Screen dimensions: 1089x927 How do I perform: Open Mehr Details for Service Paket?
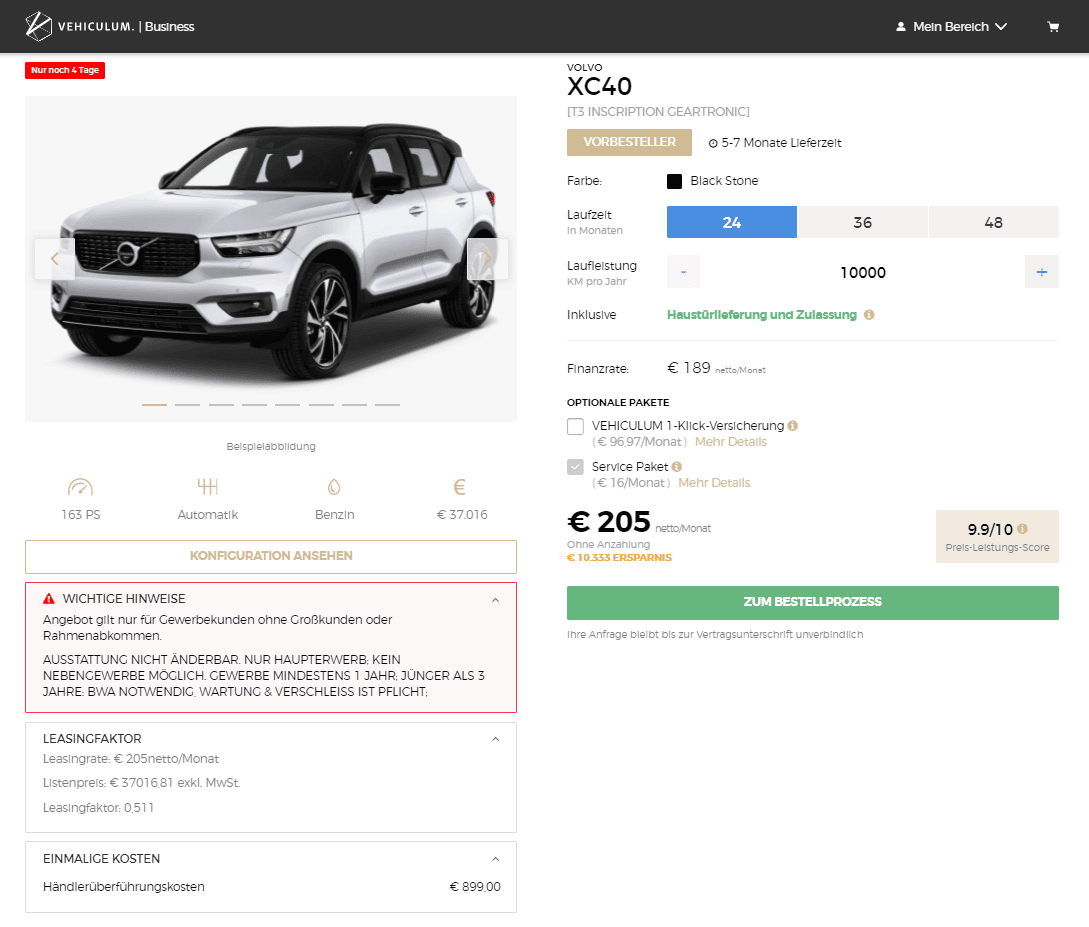point(714,483)
